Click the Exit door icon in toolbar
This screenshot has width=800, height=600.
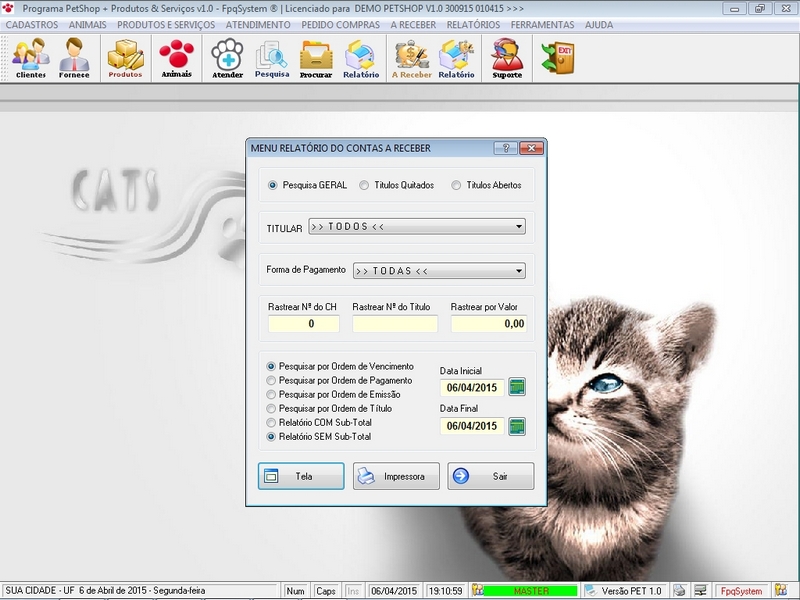point(558,57)
